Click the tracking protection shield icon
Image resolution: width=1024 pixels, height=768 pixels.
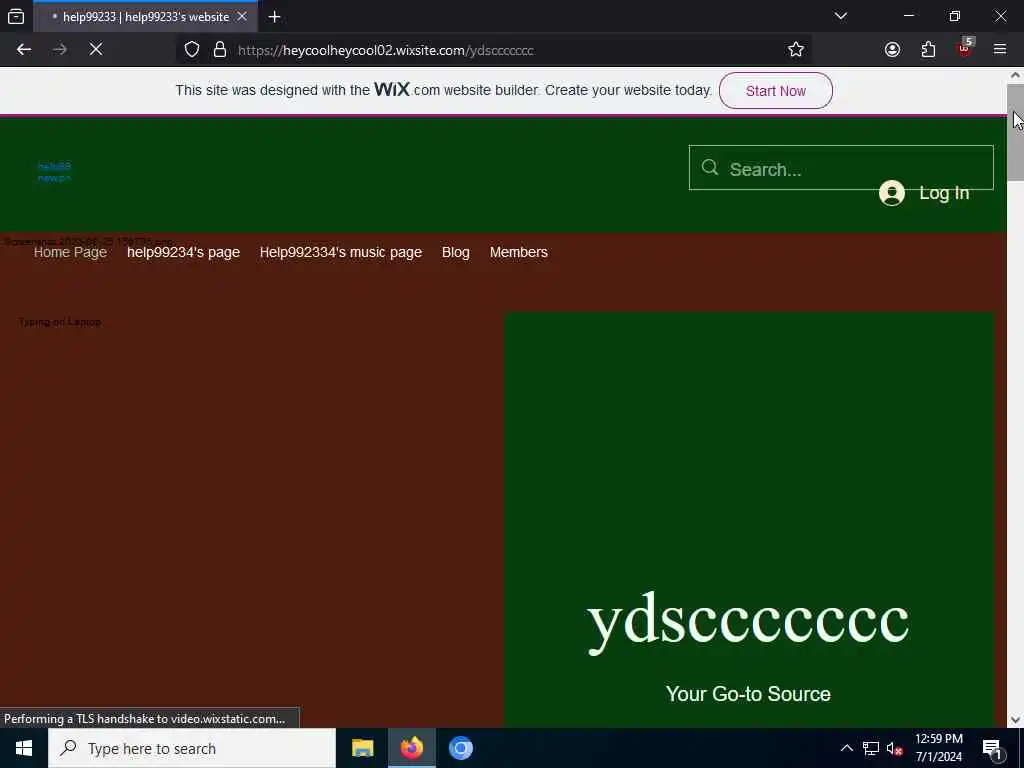point(192,50)
